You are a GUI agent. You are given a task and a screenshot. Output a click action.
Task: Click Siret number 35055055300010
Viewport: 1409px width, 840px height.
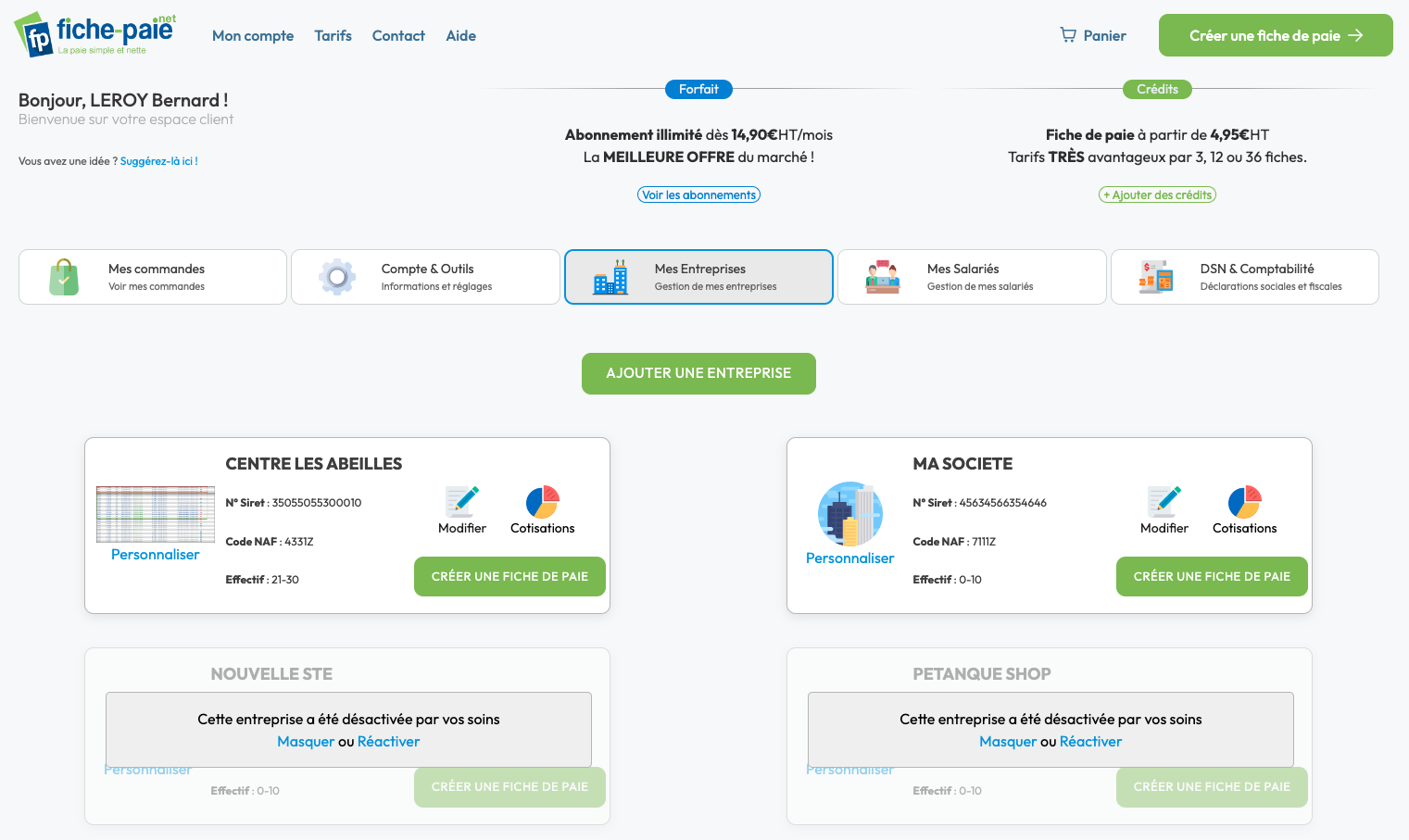click(317, 503)
